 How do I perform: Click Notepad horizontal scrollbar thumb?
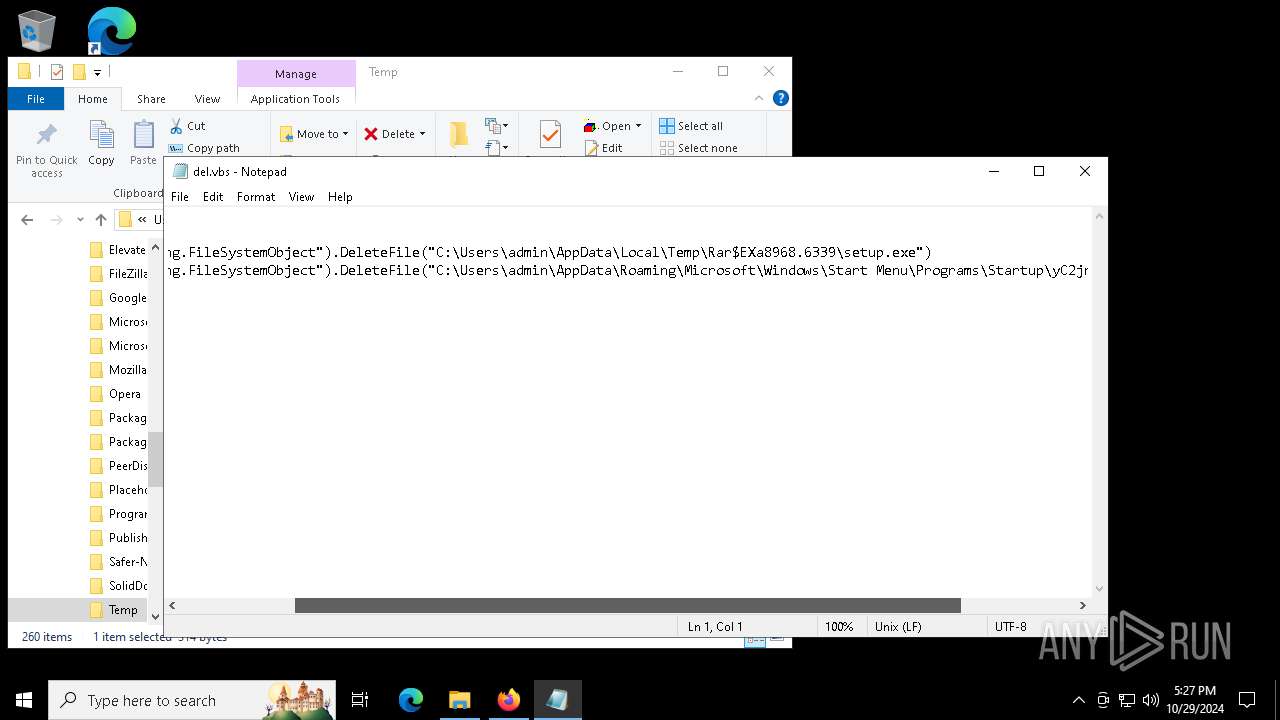(x=627, y=606)
